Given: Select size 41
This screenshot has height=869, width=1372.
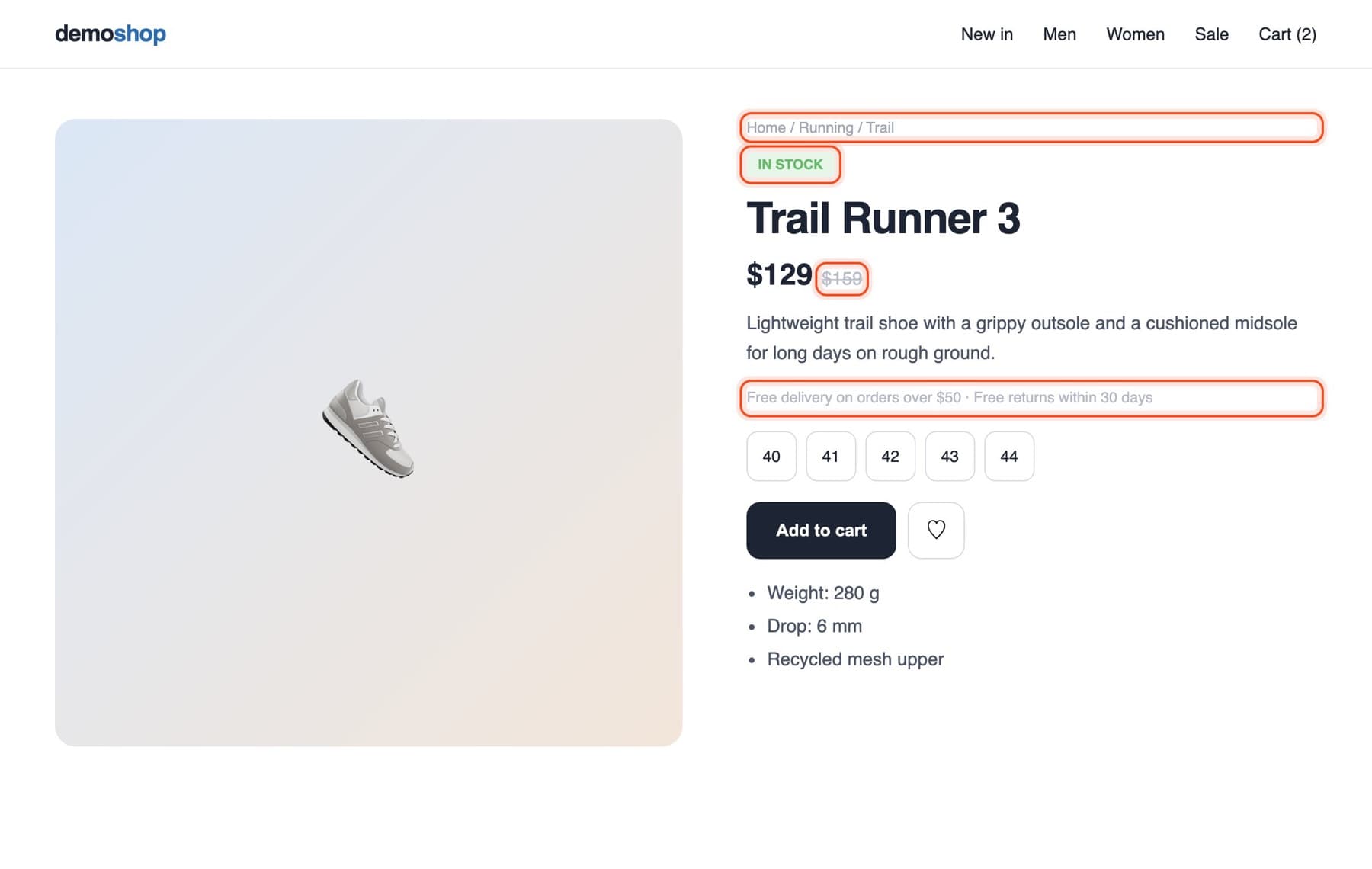Looking at the screenshot, I should click(x=831, y=456).
